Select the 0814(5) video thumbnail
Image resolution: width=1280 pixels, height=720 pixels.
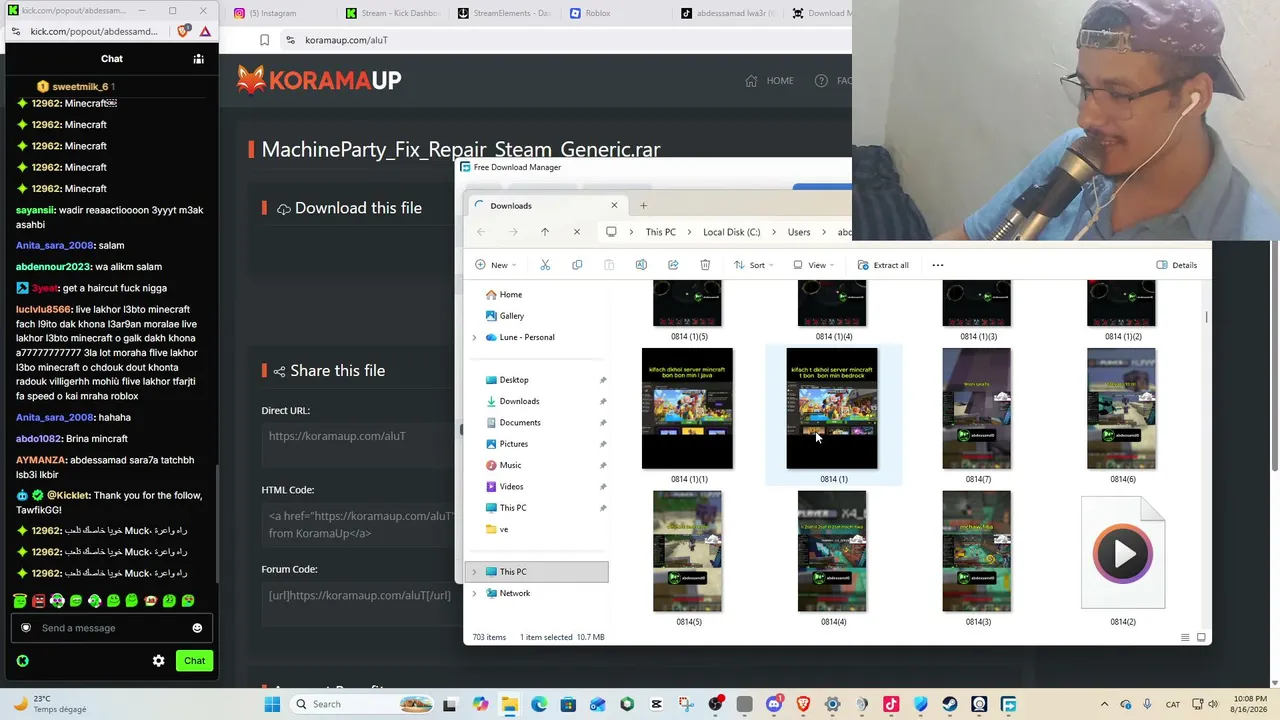687,551
